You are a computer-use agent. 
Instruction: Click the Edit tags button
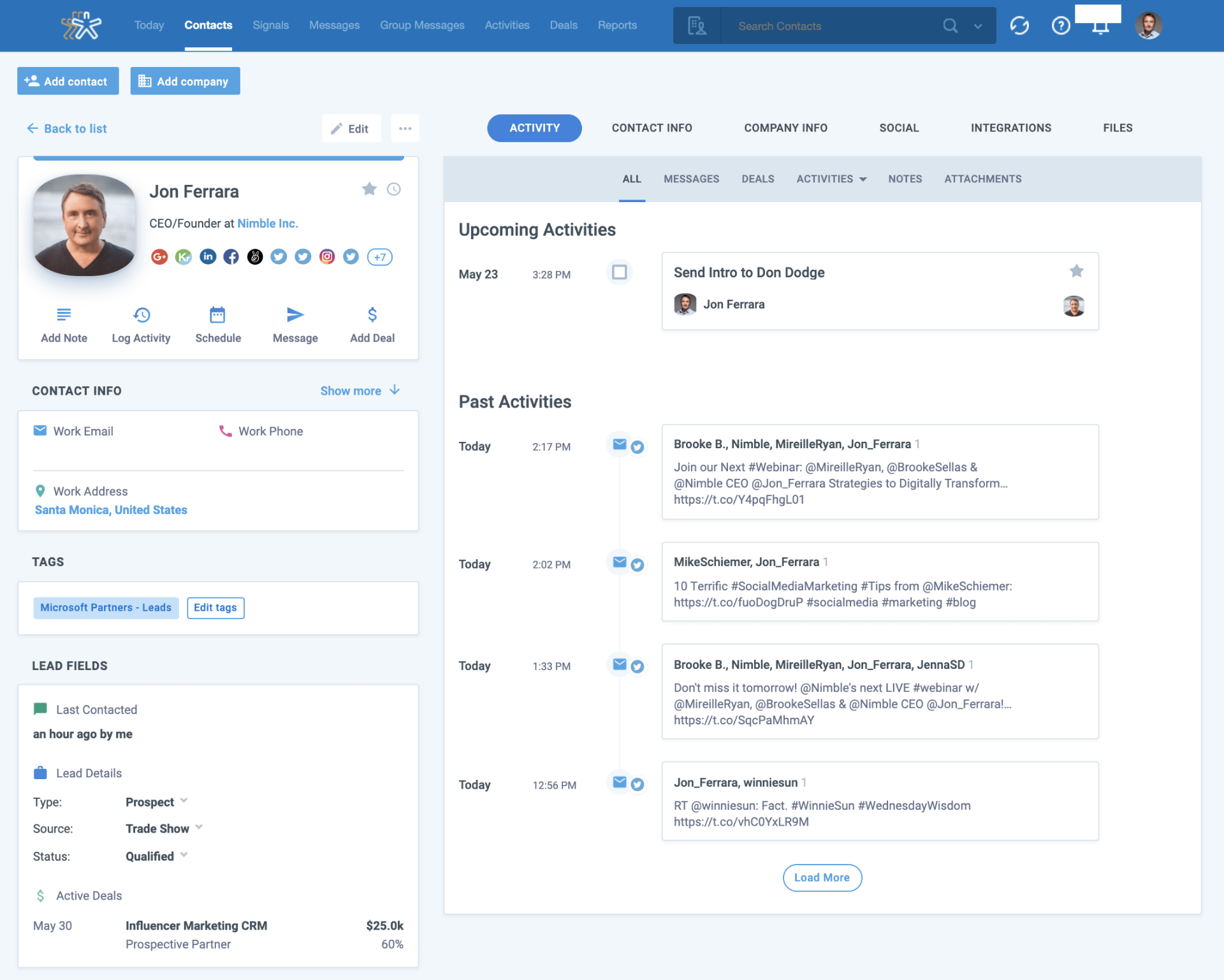(215, 608)
